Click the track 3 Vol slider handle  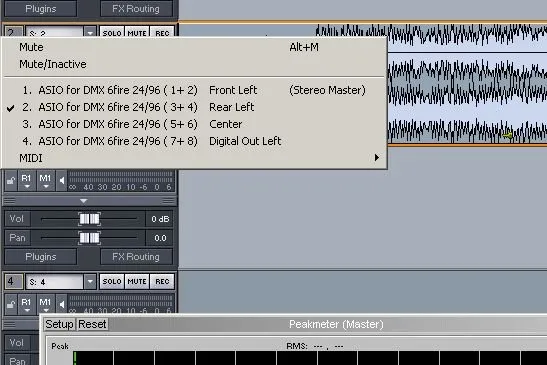click(89, 219)
